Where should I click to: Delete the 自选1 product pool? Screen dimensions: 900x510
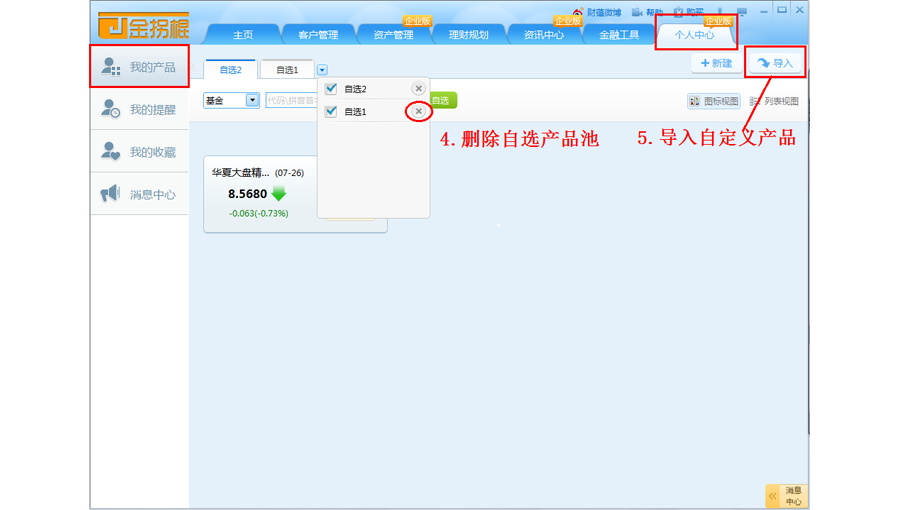tap(419, 111)
